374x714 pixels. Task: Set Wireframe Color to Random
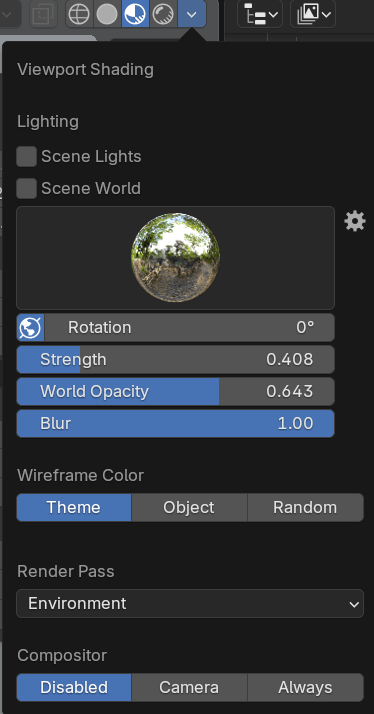[305, 507]
